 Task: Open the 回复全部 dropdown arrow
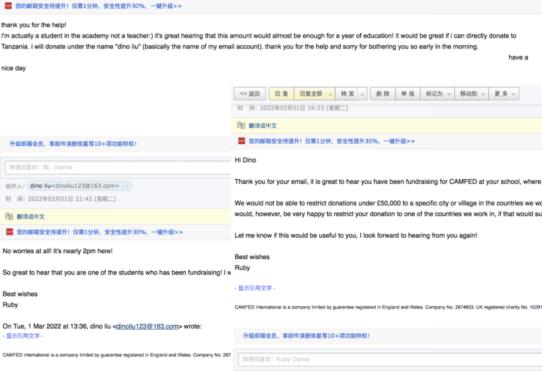tap(330, 94)
